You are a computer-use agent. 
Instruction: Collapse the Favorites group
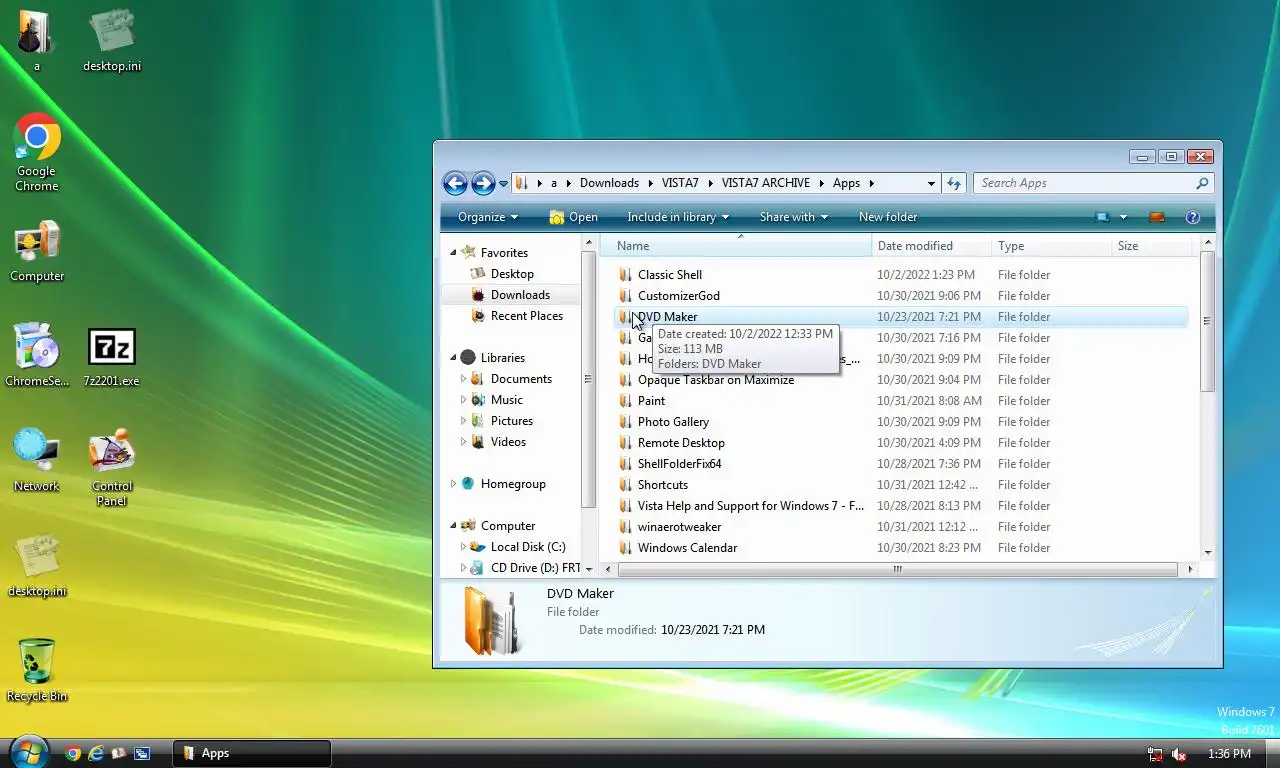tap(453, 253)
